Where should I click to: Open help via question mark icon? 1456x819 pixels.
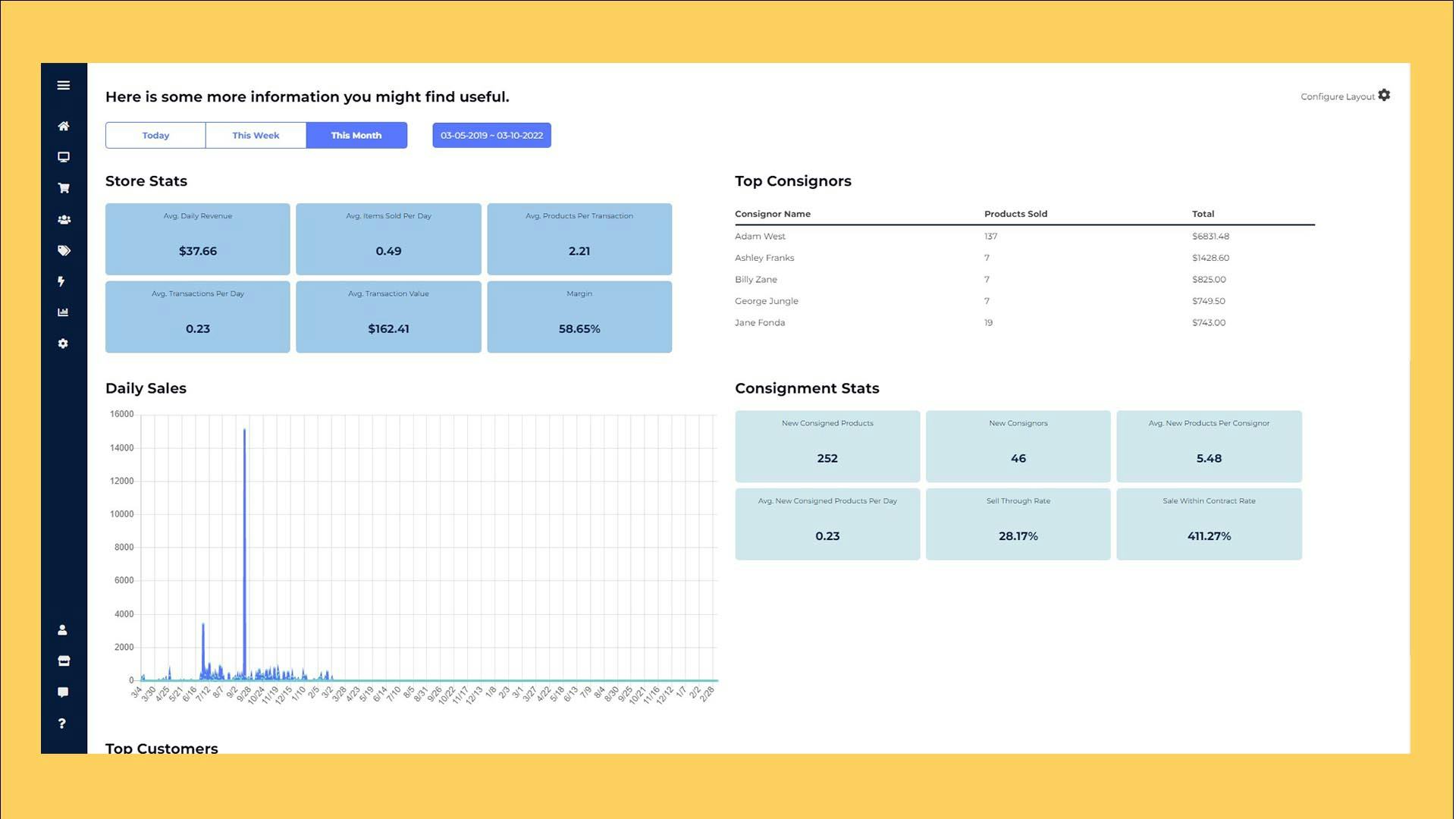click(x=62, y=723)
